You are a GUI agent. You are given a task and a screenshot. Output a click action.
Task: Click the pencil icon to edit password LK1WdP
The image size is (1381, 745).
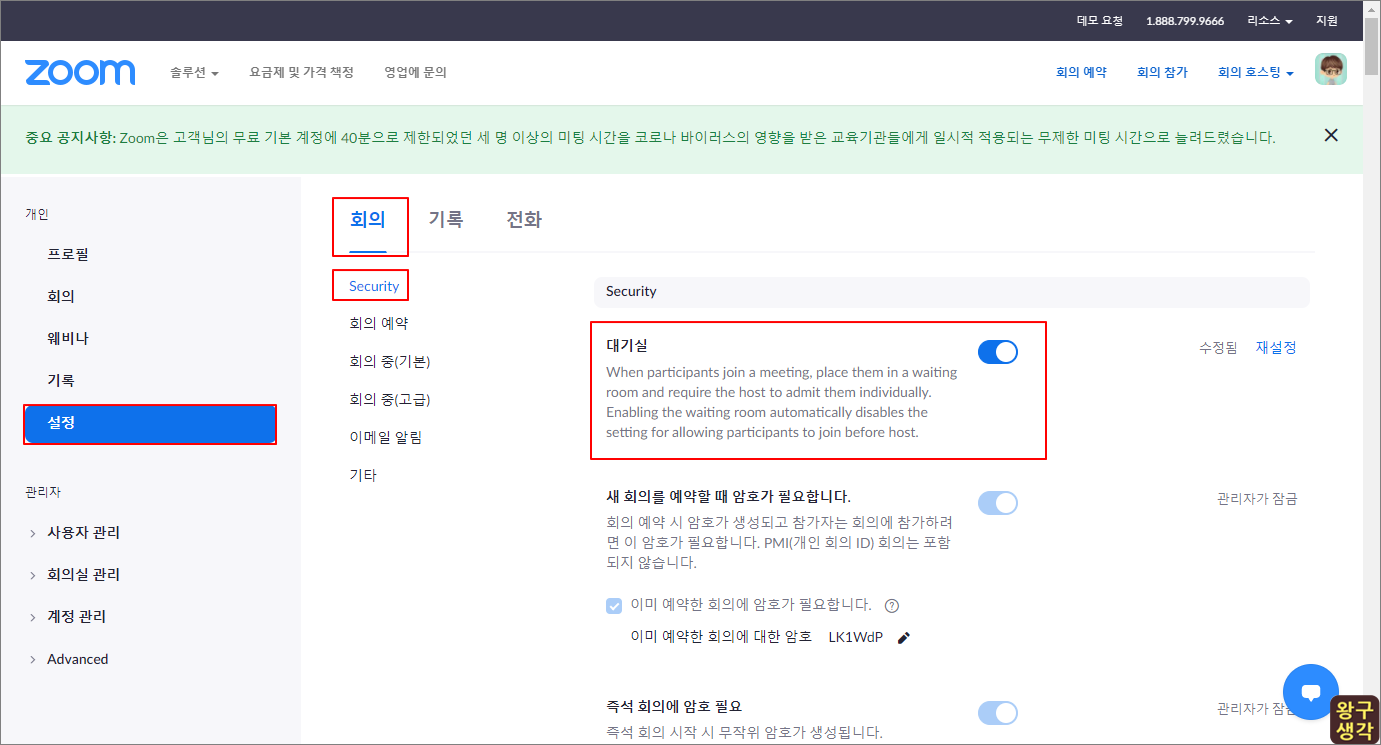tap(904, 637)
